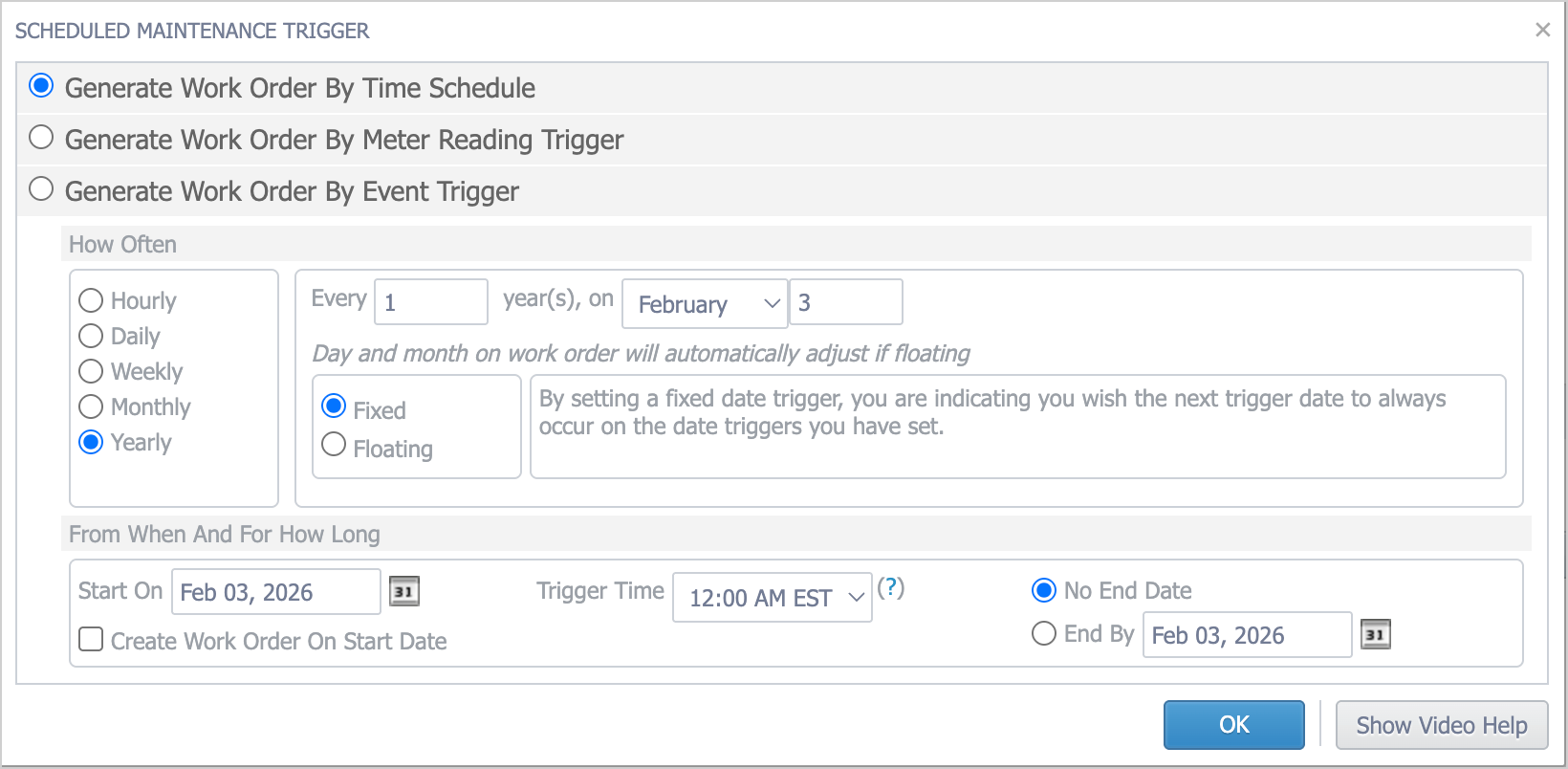Choose the End By radio button

click(x=1044, y=634)
